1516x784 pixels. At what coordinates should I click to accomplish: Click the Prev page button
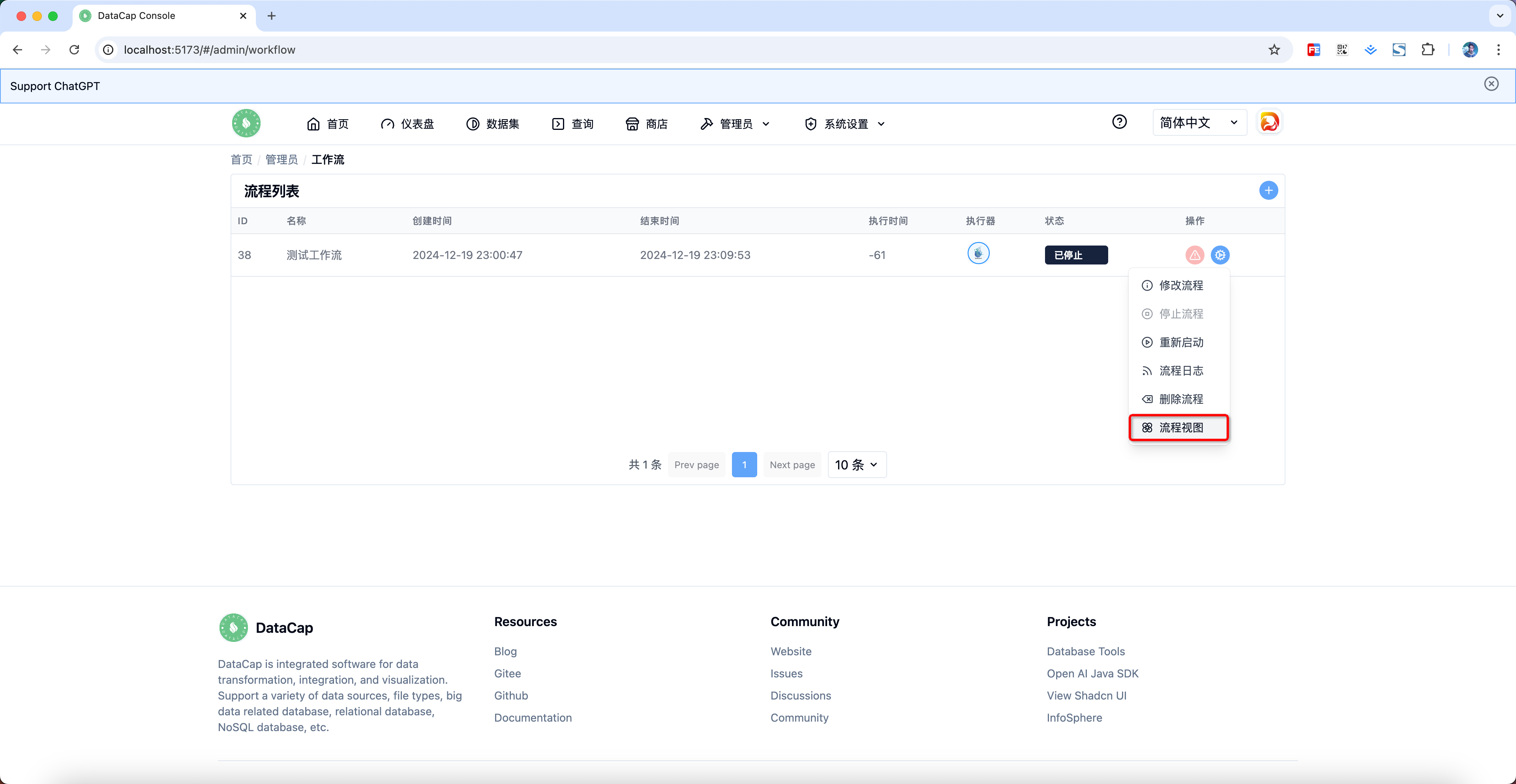tap(696, 465)
